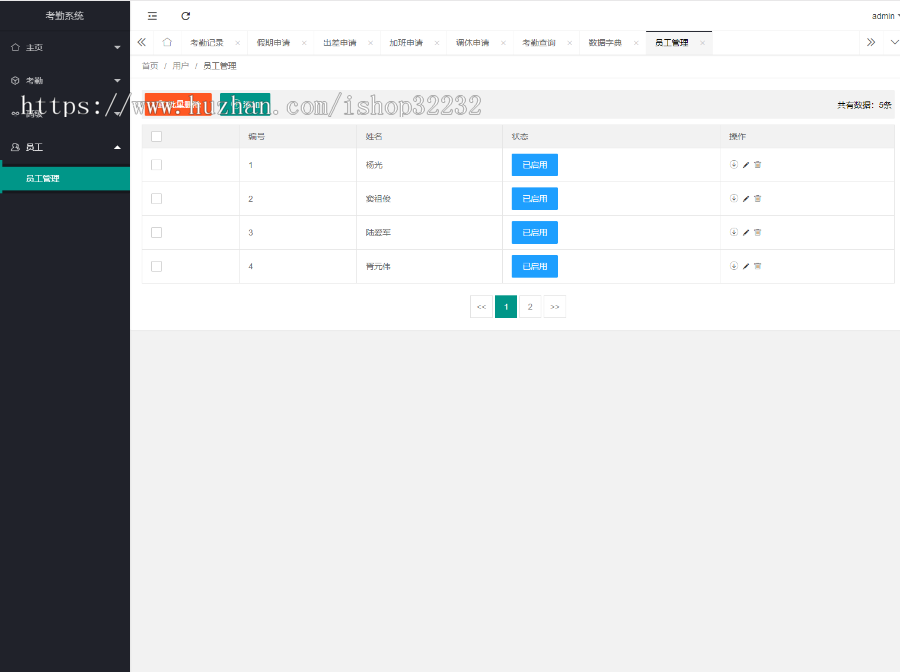The width and height of the screenshot is (900, 672).
Task: Click the pencil edit icon in row 1
Action: 746,165
